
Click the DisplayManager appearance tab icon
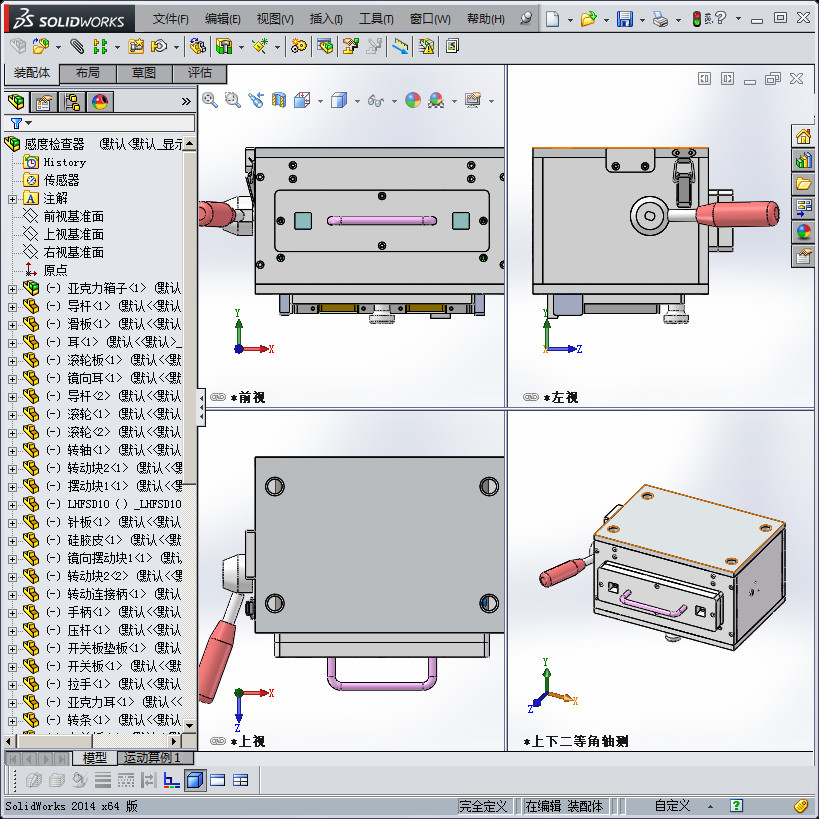coord(100,101)
